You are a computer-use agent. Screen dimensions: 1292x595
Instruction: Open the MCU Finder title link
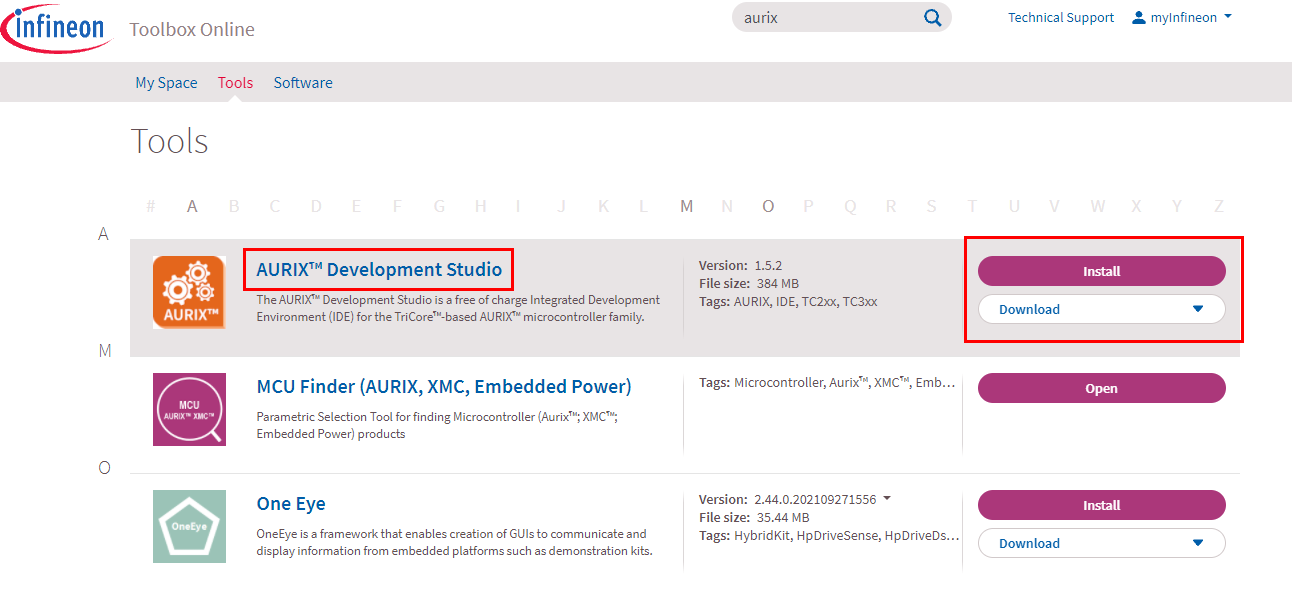point(444,386)
